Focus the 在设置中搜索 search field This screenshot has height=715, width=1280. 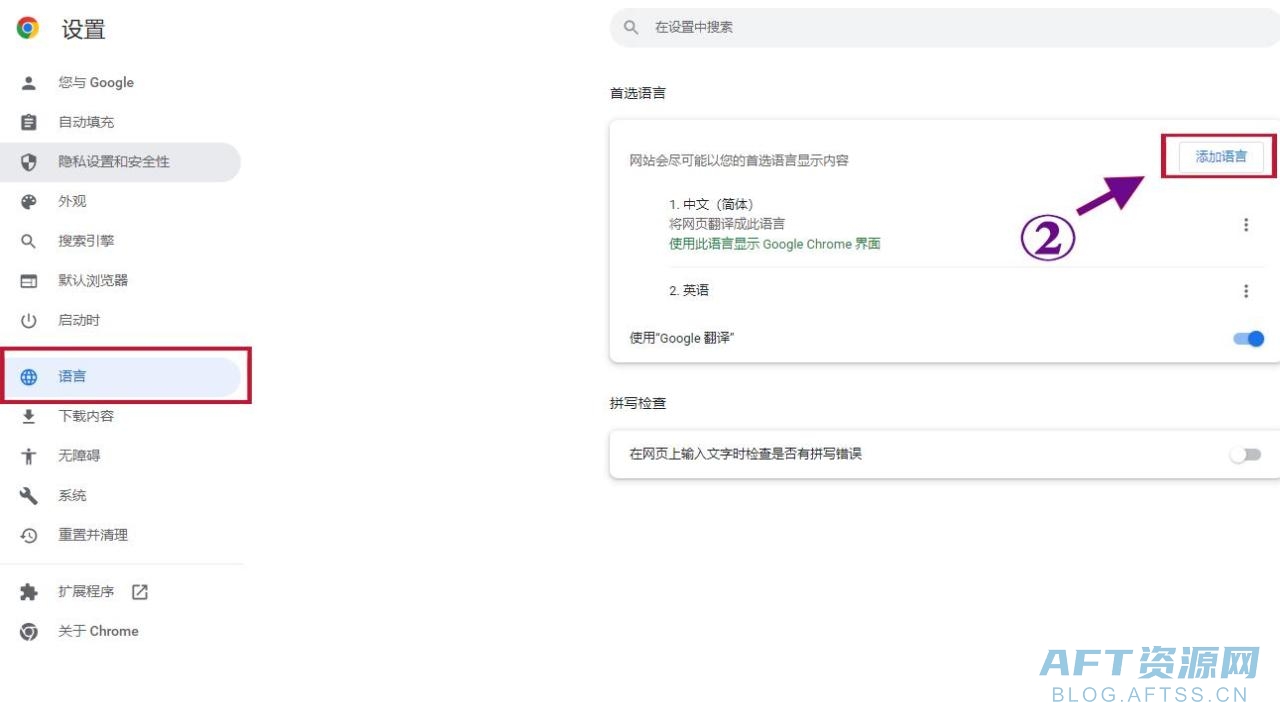945,28
